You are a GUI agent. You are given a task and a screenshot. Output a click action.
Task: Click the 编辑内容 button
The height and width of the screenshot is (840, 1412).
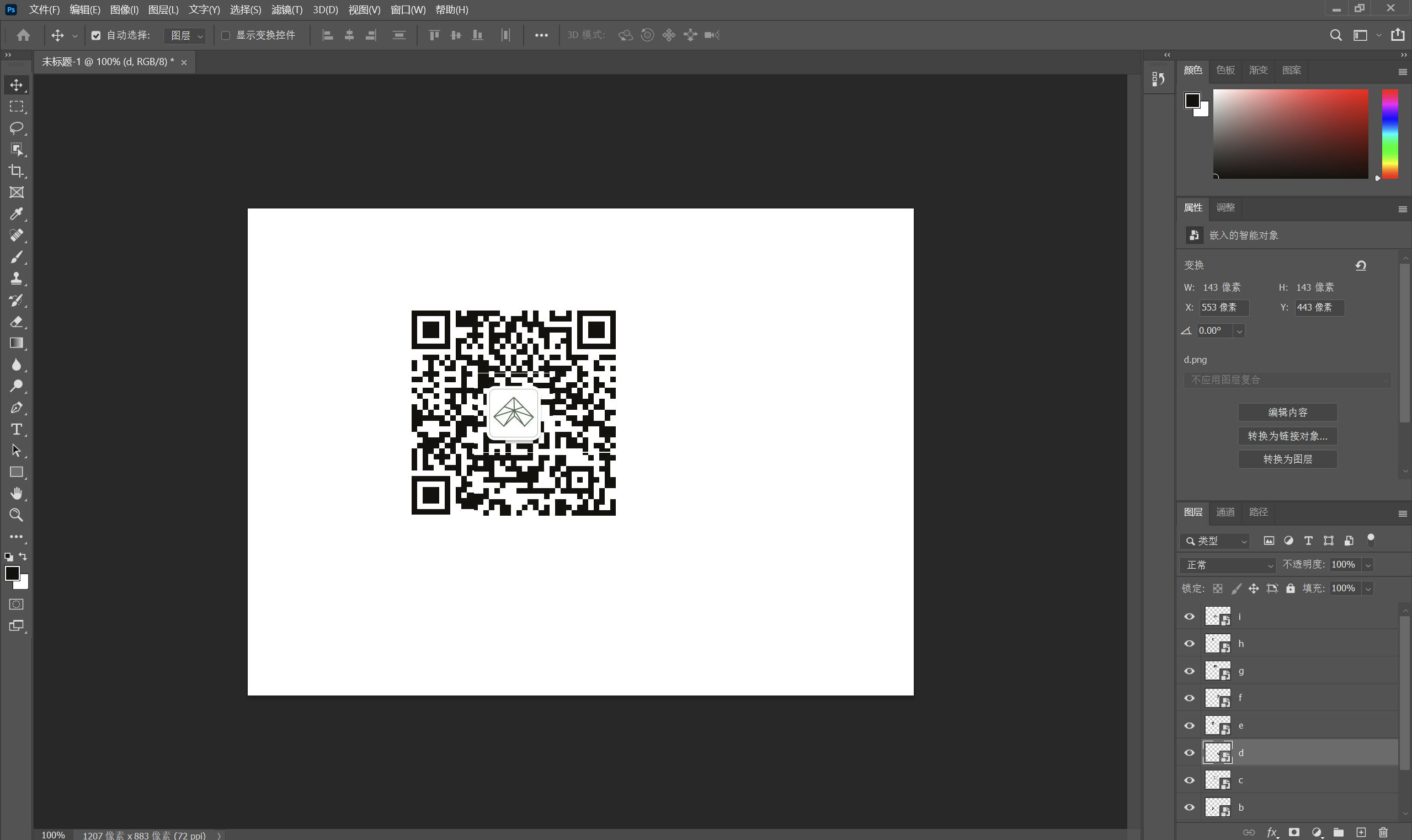[x=1287, y=413]
